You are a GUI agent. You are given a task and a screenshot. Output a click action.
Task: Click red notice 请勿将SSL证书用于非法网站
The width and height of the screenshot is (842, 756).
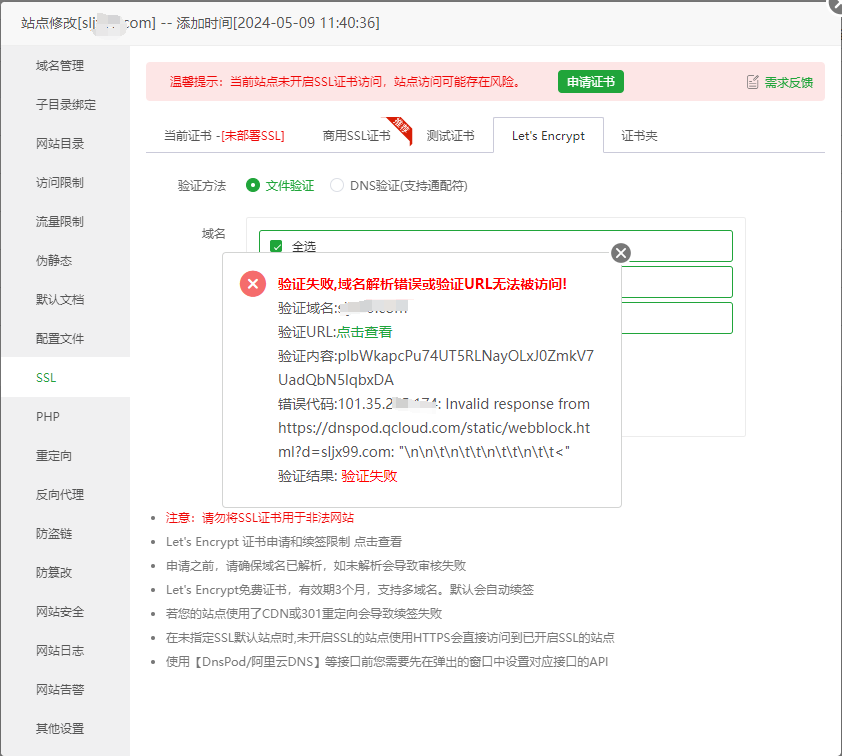pos(260,518)
